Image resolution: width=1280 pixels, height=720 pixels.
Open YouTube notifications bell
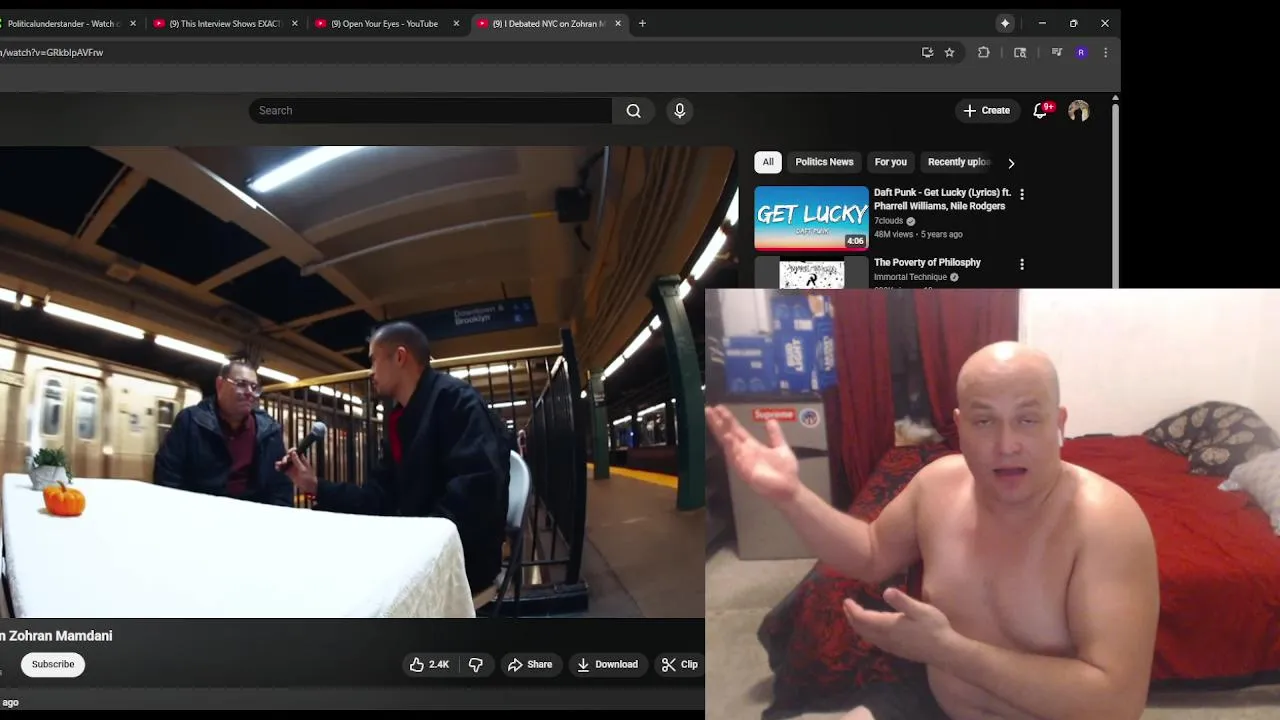(1040, 111)
